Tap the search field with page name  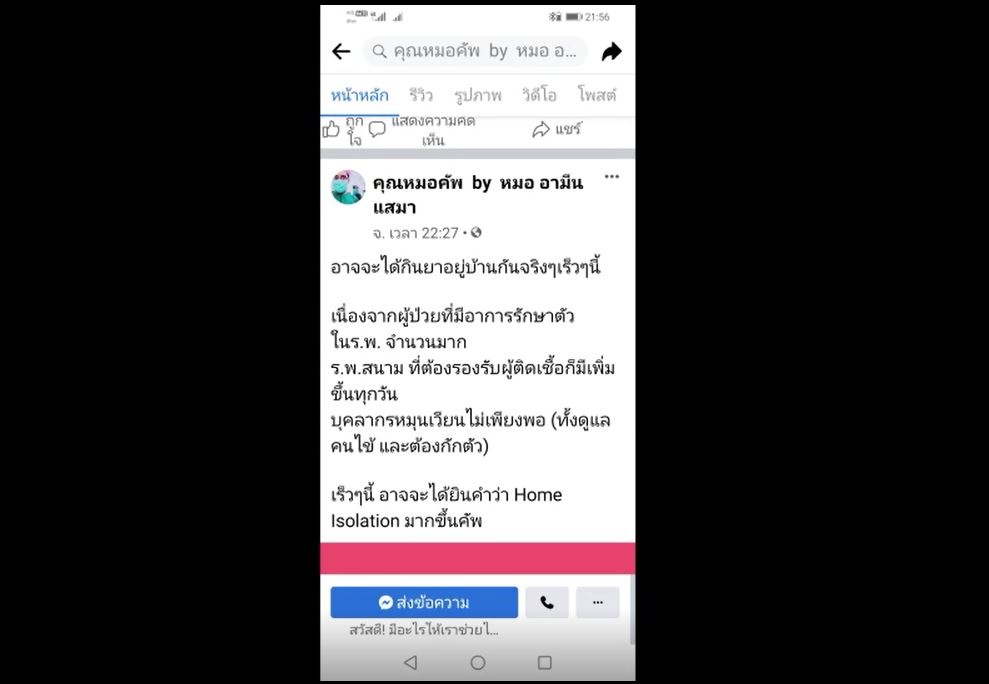[x=475, y=52]
